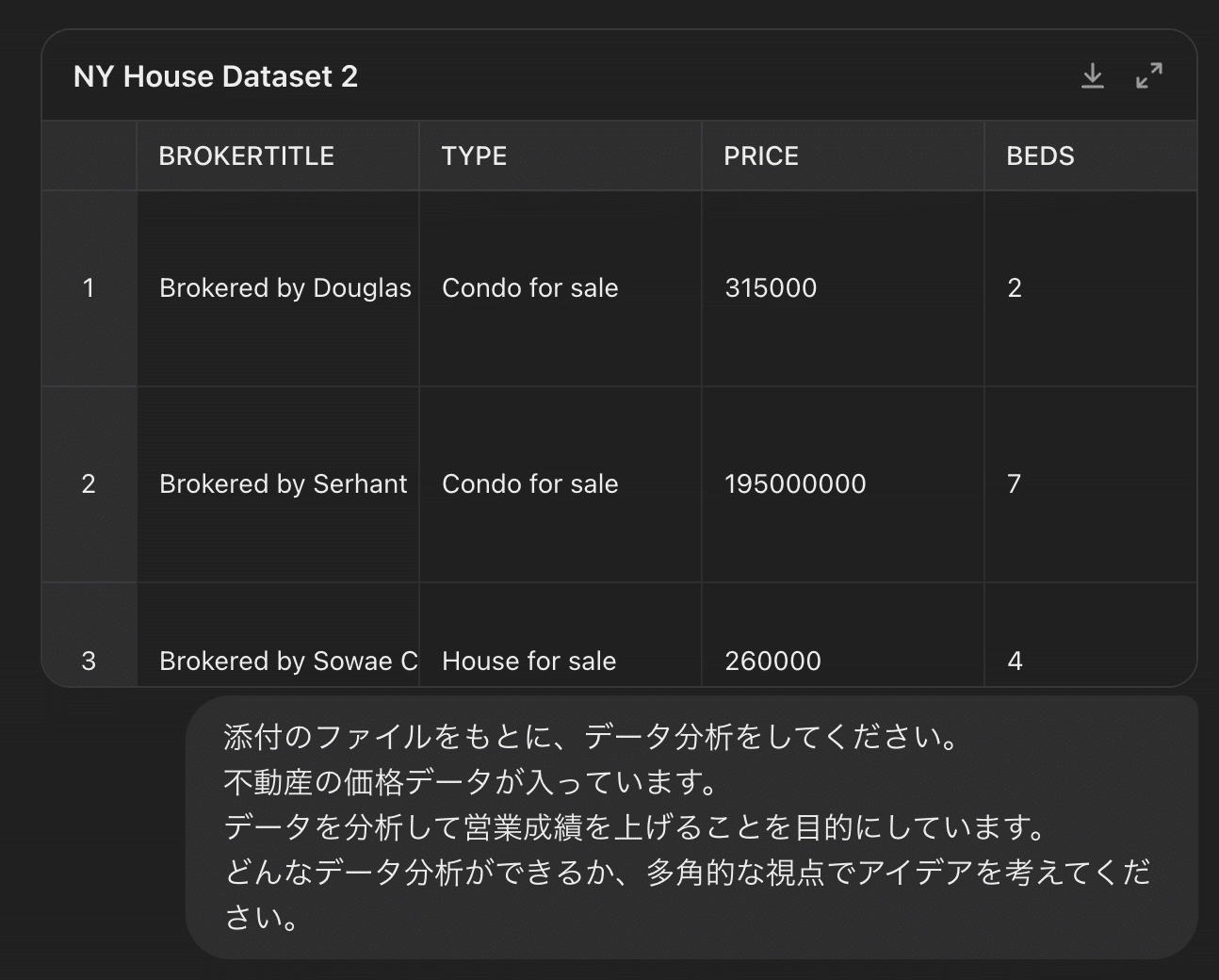This screenshot has width=1219, height=980.
Task: Click the PRICE column header
Action: (761, 156)
